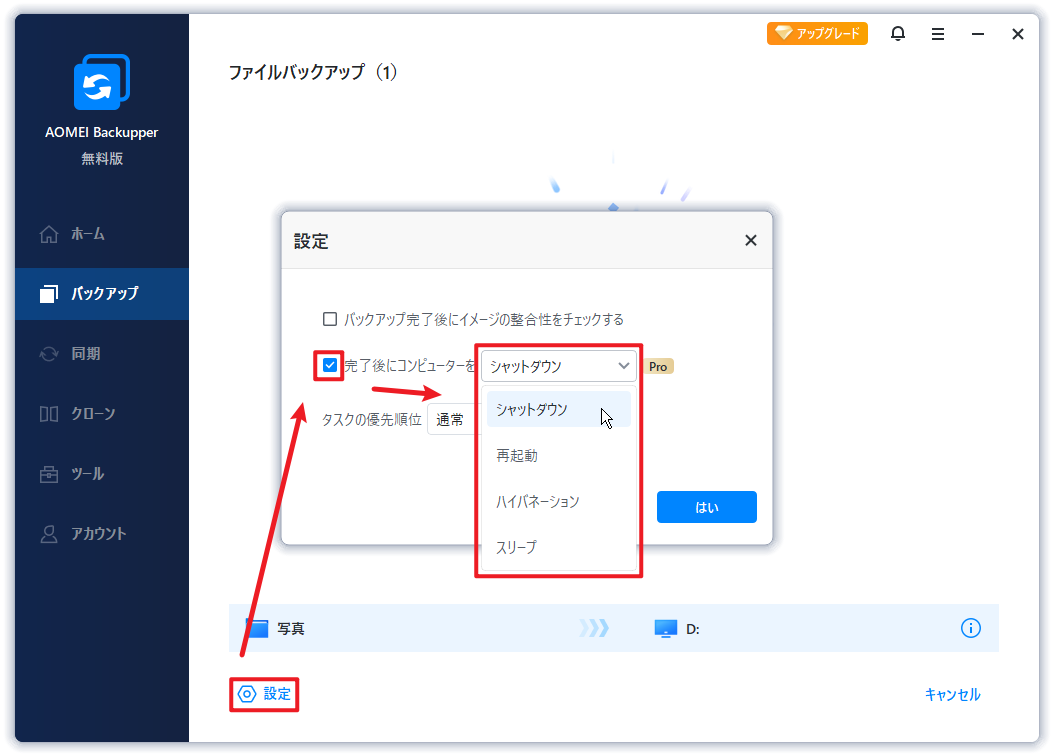Confirm settings with はい button
This screenshot has width=1056, height=755.
706,506
